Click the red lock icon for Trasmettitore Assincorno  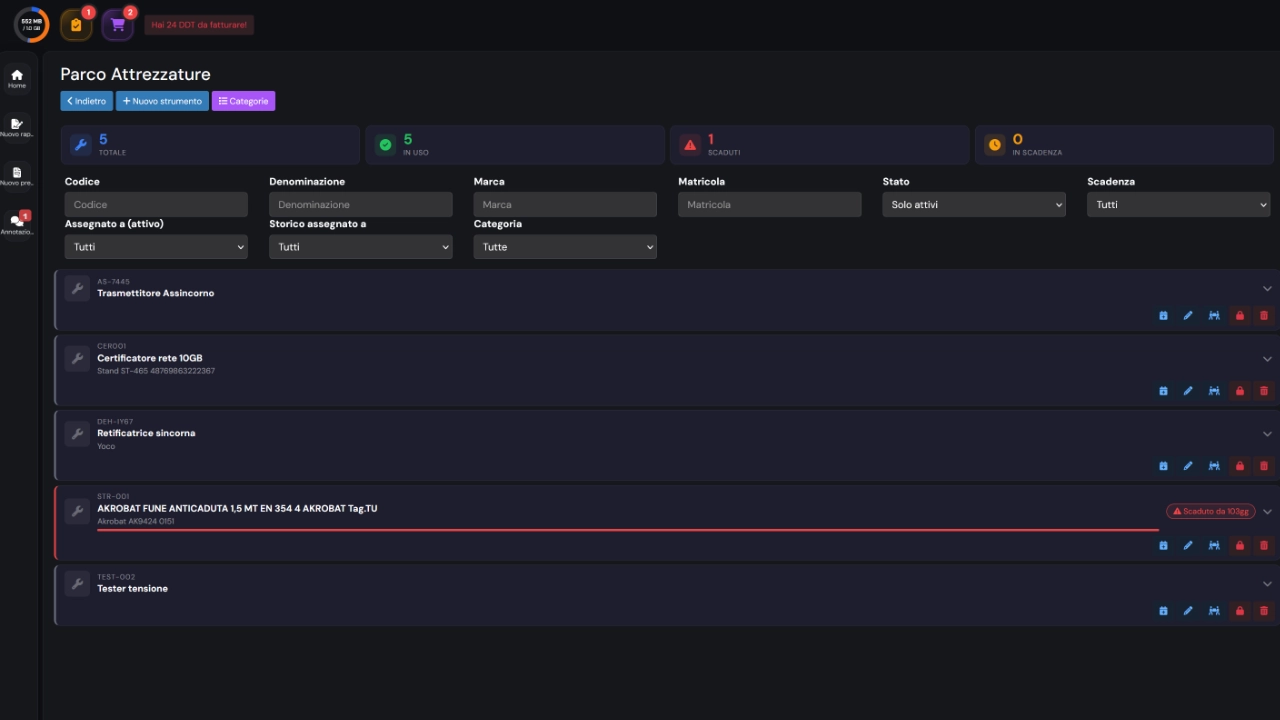(1240, 316)
